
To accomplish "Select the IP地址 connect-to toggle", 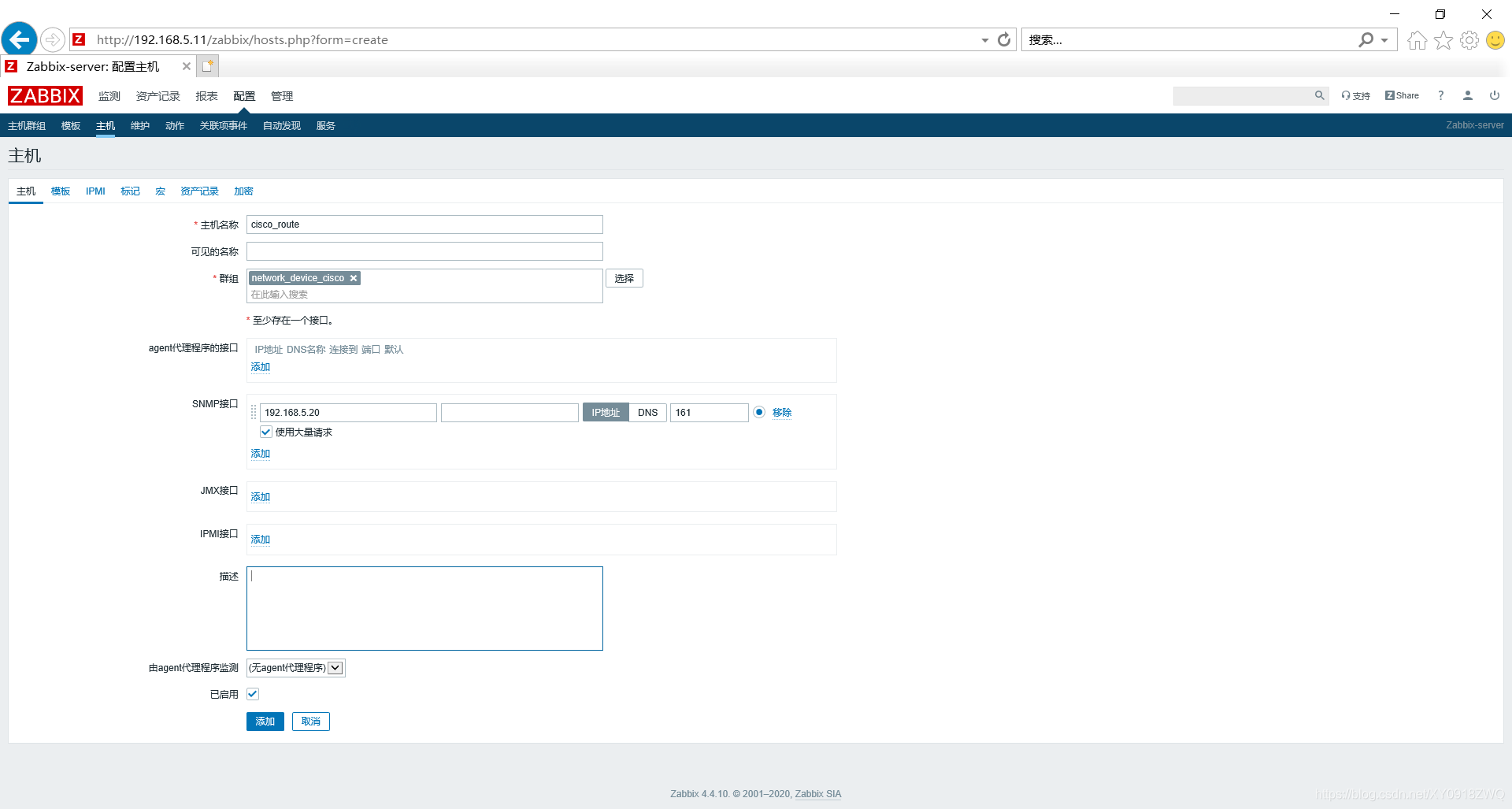I will click(606, 413).
